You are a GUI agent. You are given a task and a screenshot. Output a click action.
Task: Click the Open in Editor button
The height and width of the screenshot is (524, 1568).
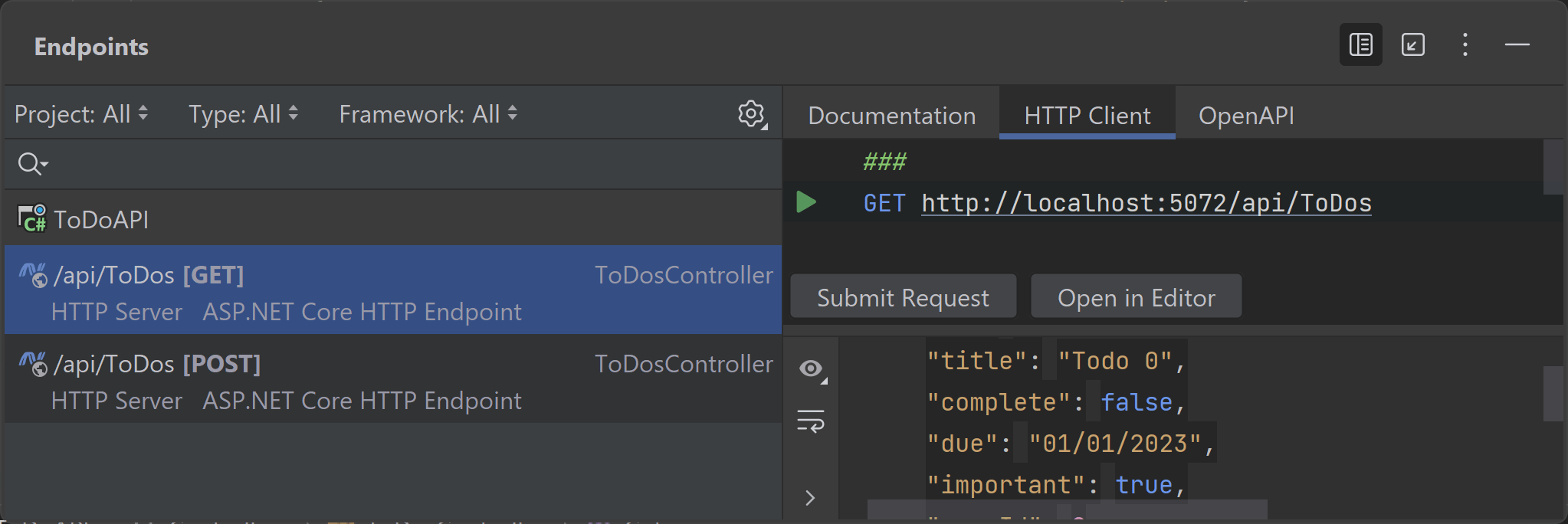1136,297
